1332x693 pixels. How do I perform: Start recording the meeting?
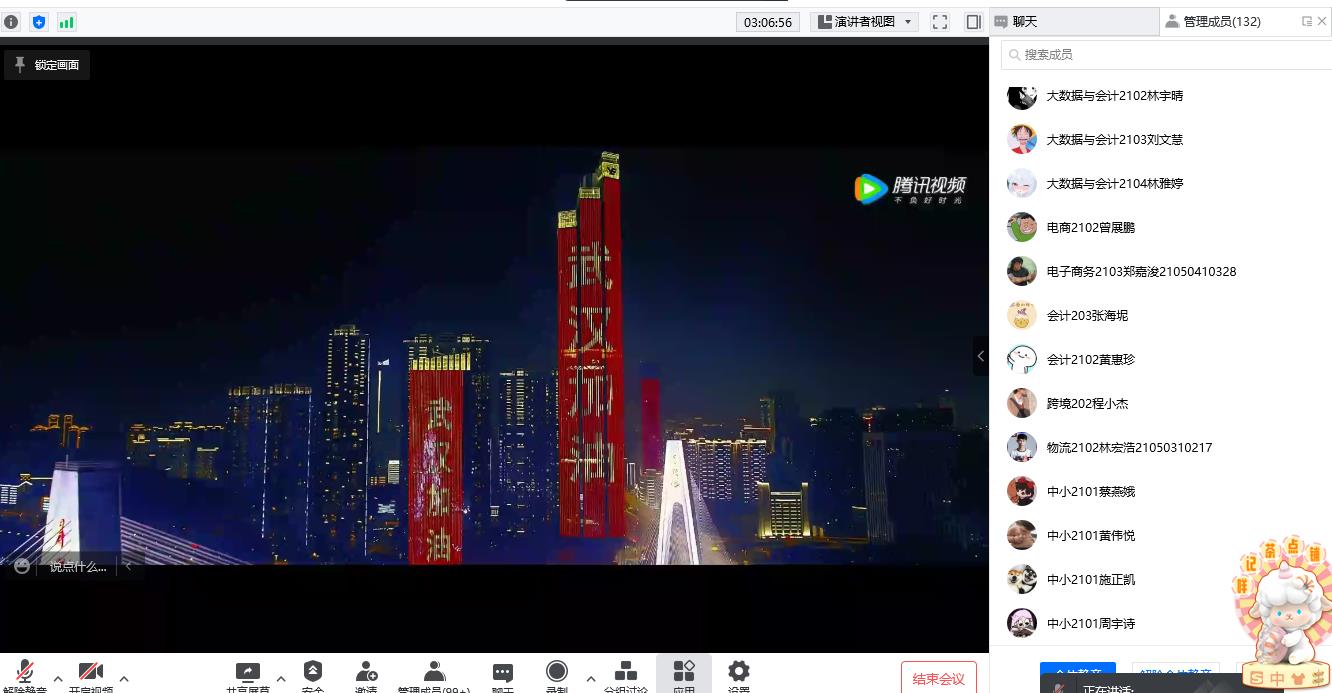pyautogui.click(x=557, y=672)
